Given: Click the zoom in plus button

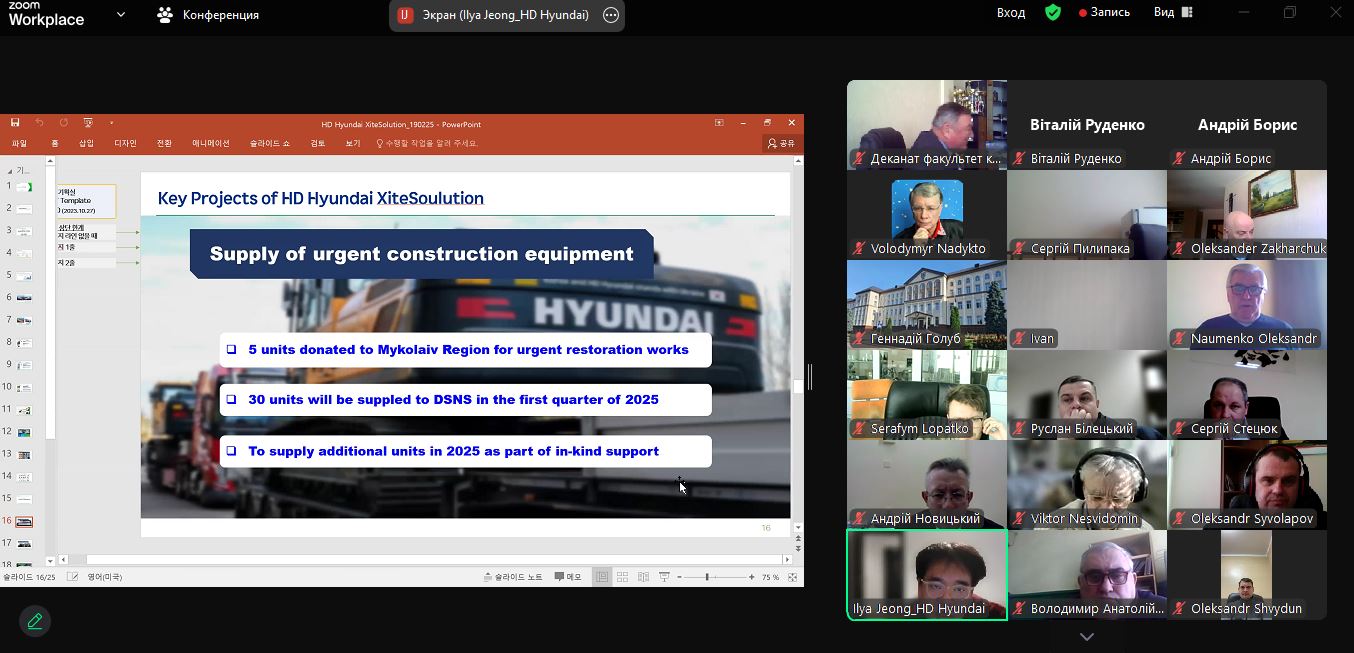Looking at the screenshot, I should coord(751,577).
